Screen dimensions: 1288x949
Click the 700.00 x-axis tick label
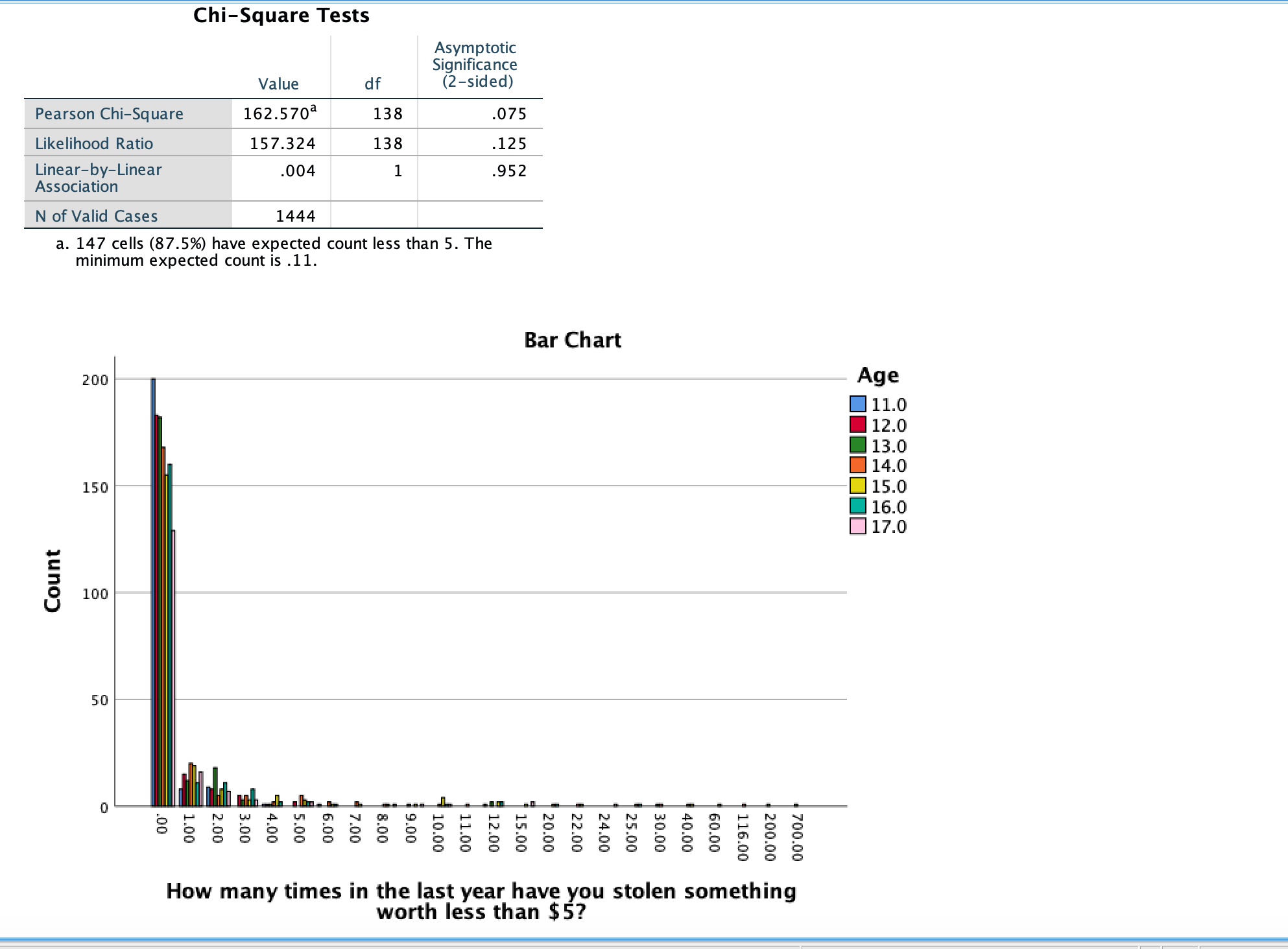point(797,837)
